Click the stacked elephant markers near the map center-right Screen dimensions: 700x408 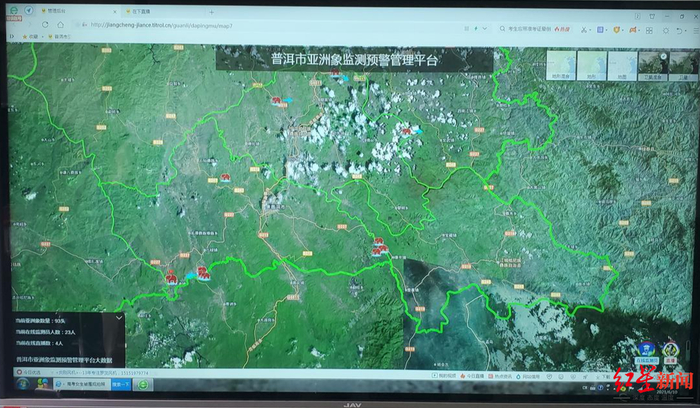click(x=379, y=248)
